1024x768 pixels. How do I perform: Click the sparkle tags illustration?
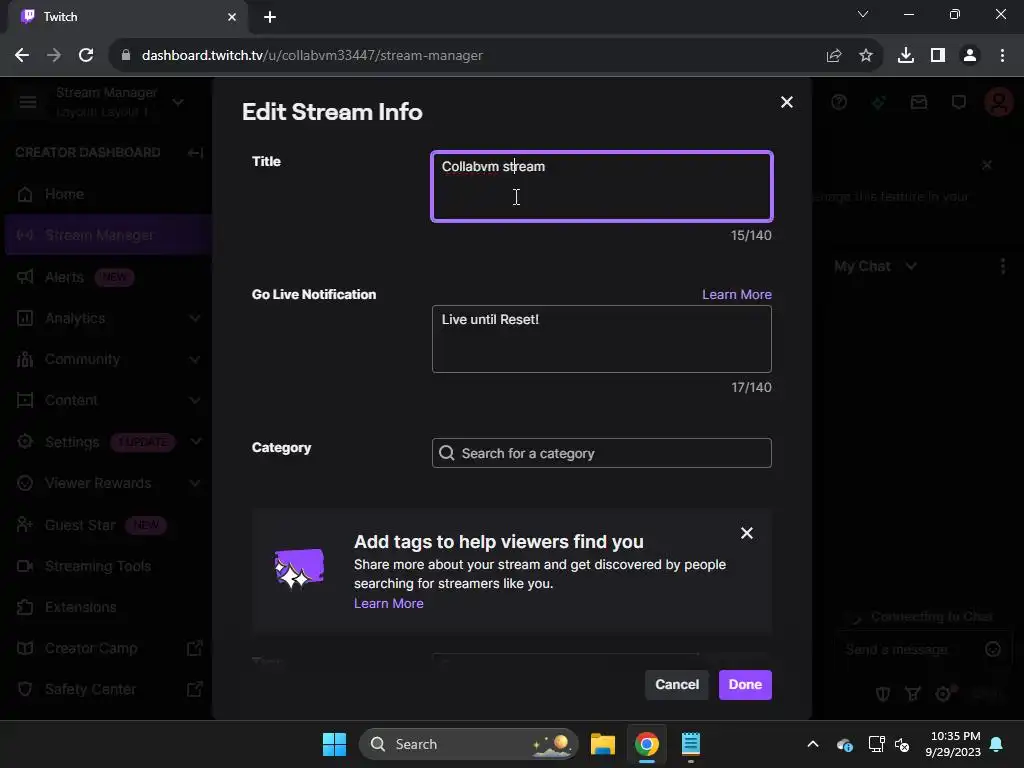point(299,568)
